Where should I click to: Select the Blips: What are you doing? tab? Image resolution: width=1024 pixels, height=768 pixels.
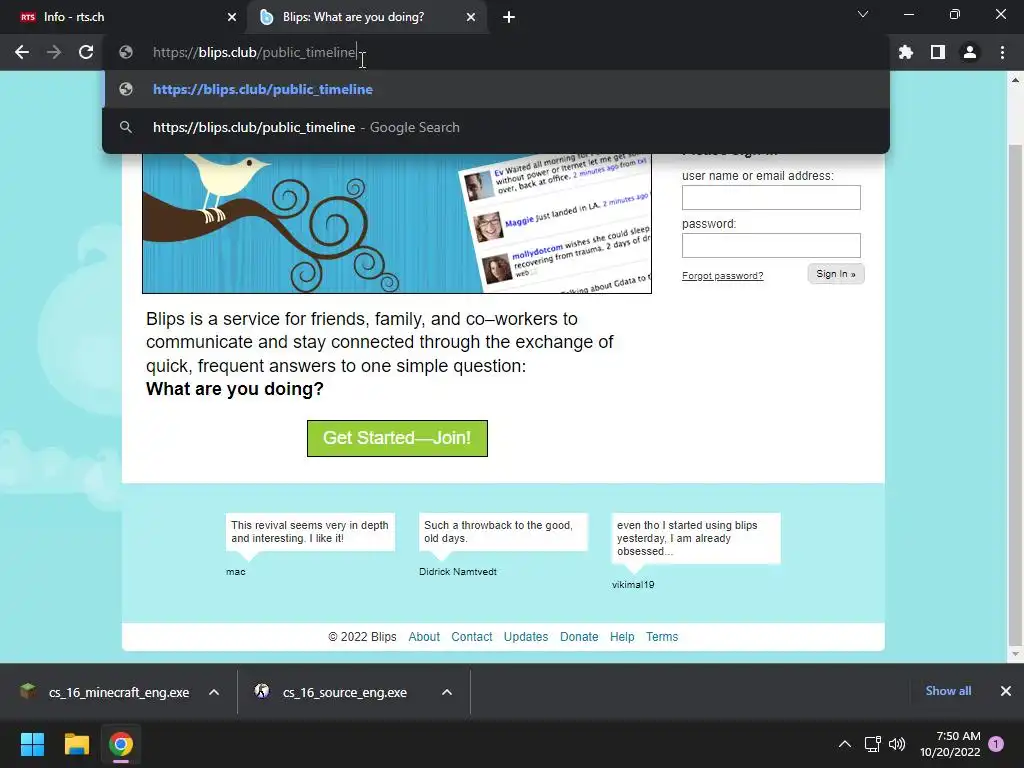366,17
